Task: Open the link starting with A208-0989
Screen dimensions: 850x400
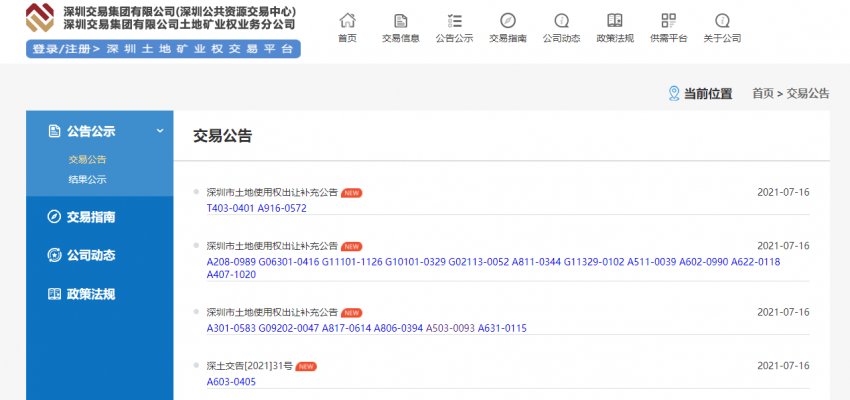Action: click(x=493, y=268)
